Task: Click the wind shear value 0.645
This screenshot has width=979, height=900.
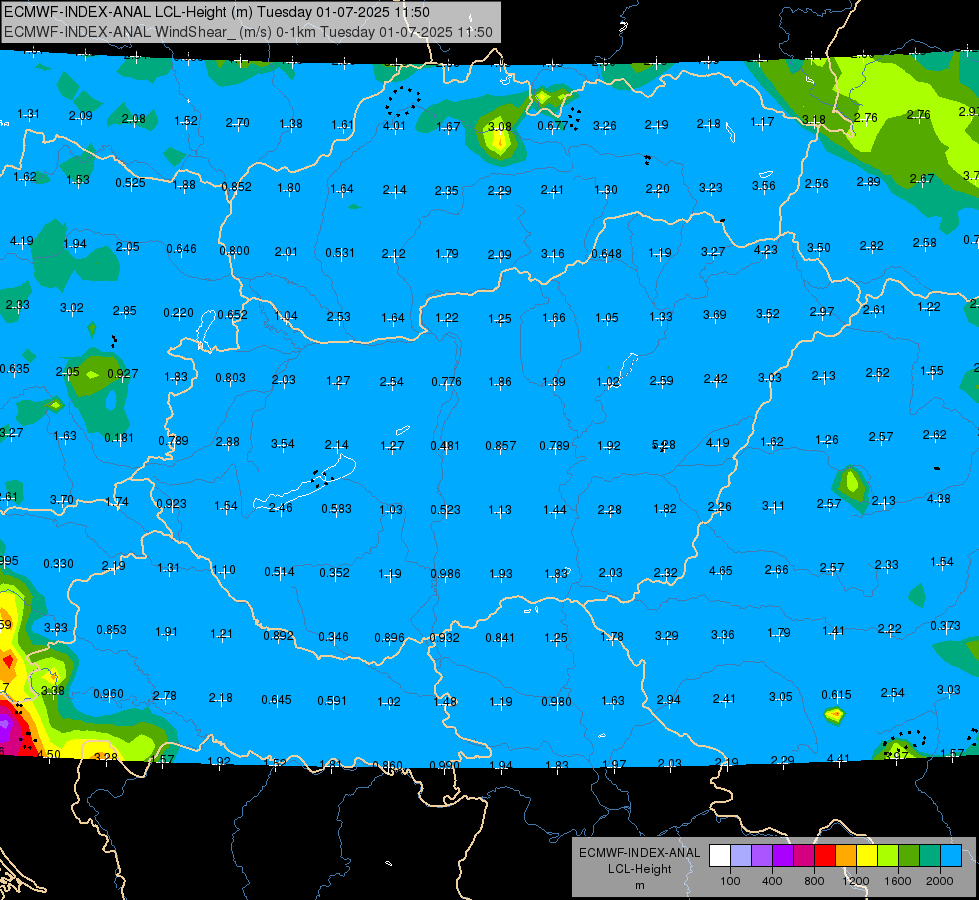Action: (276, 700)
